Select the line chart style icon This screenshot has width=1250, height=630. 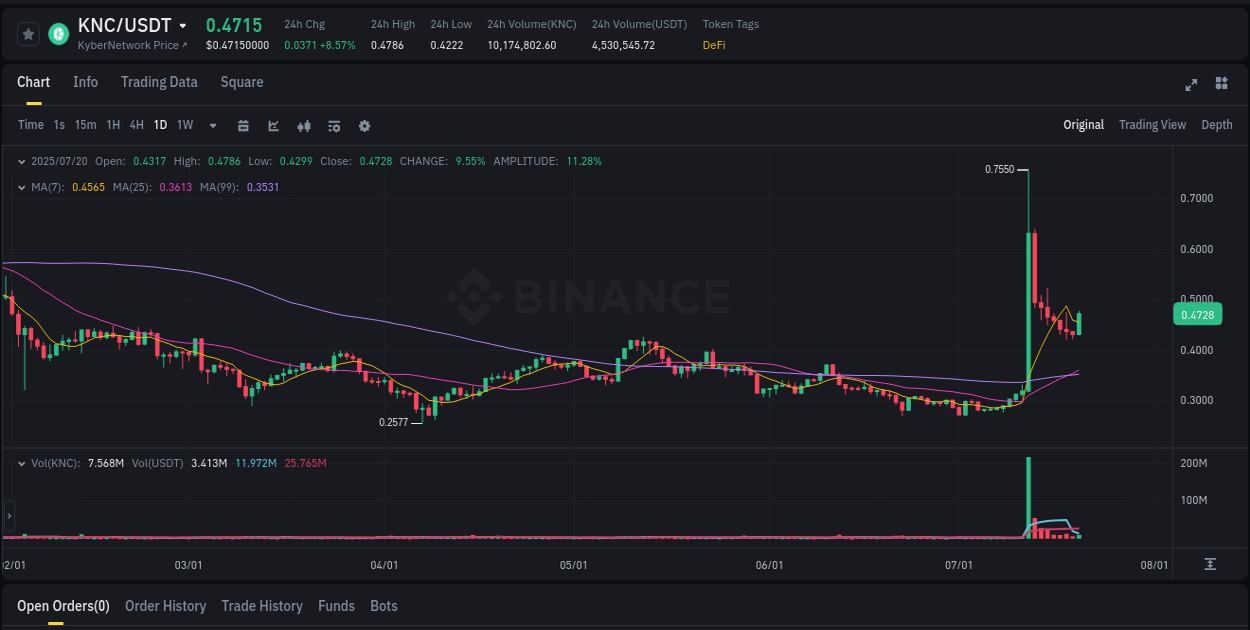273,126
